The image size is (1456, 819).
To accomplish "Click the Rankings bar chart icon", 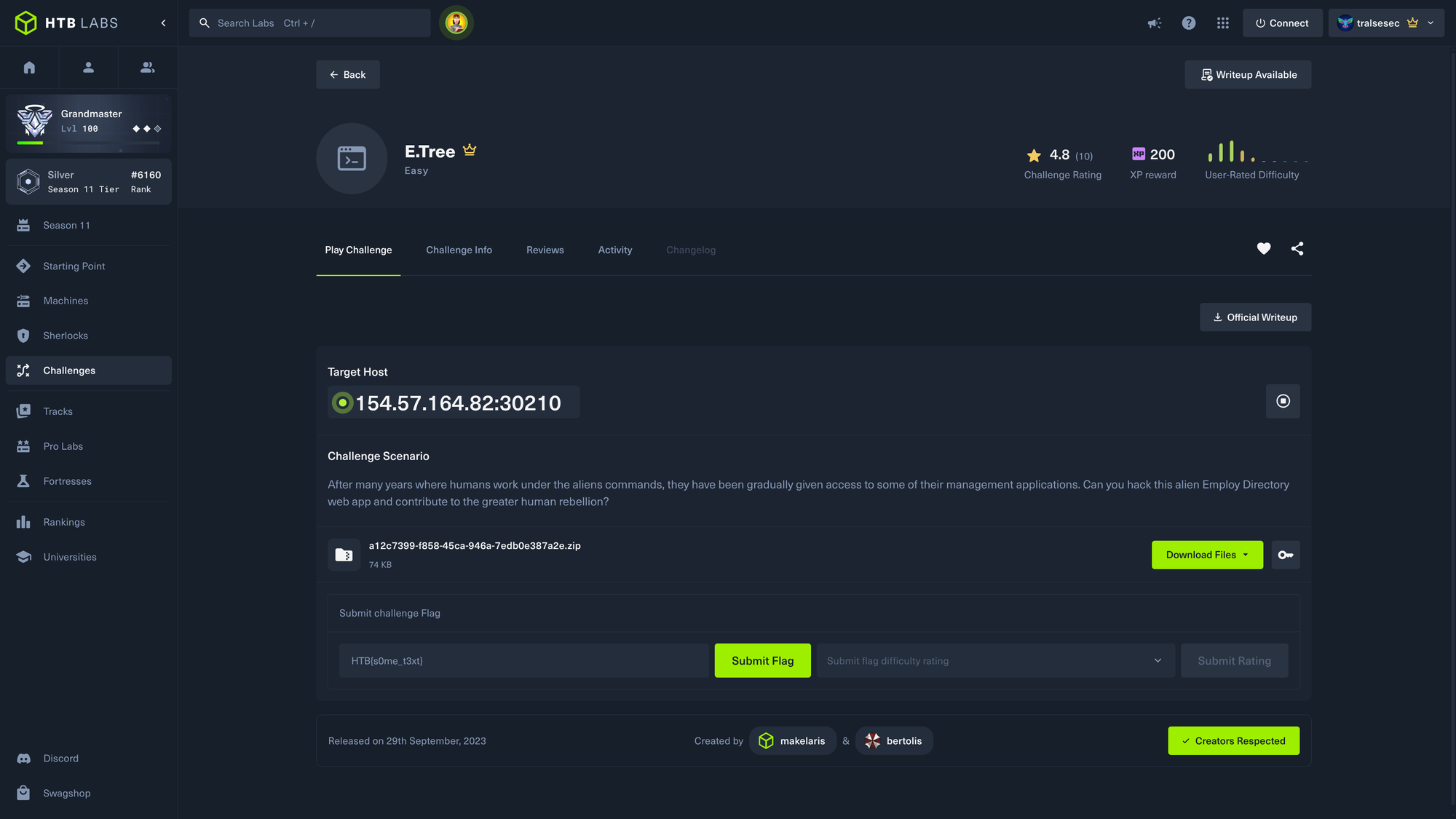I will 23,522.
